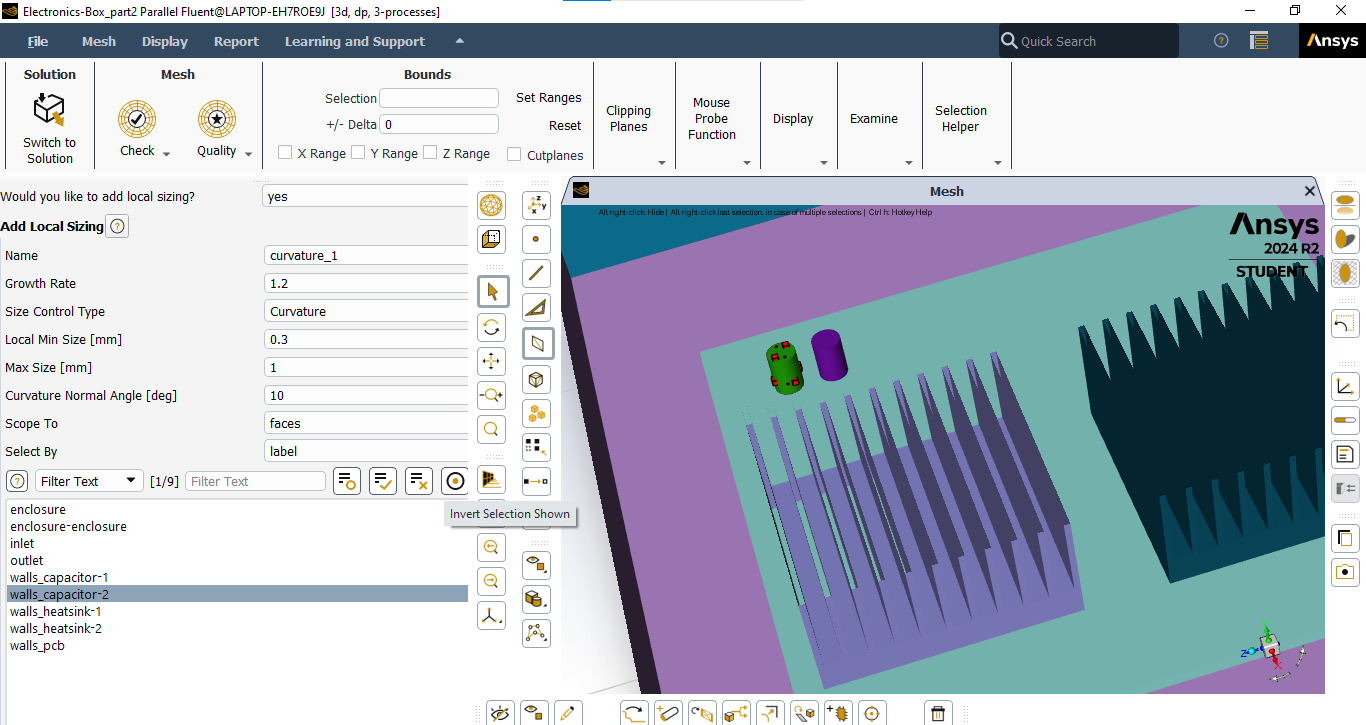Click the angle ruler measure icon
Screen dimensions: 1366x725
coord(537,307)
